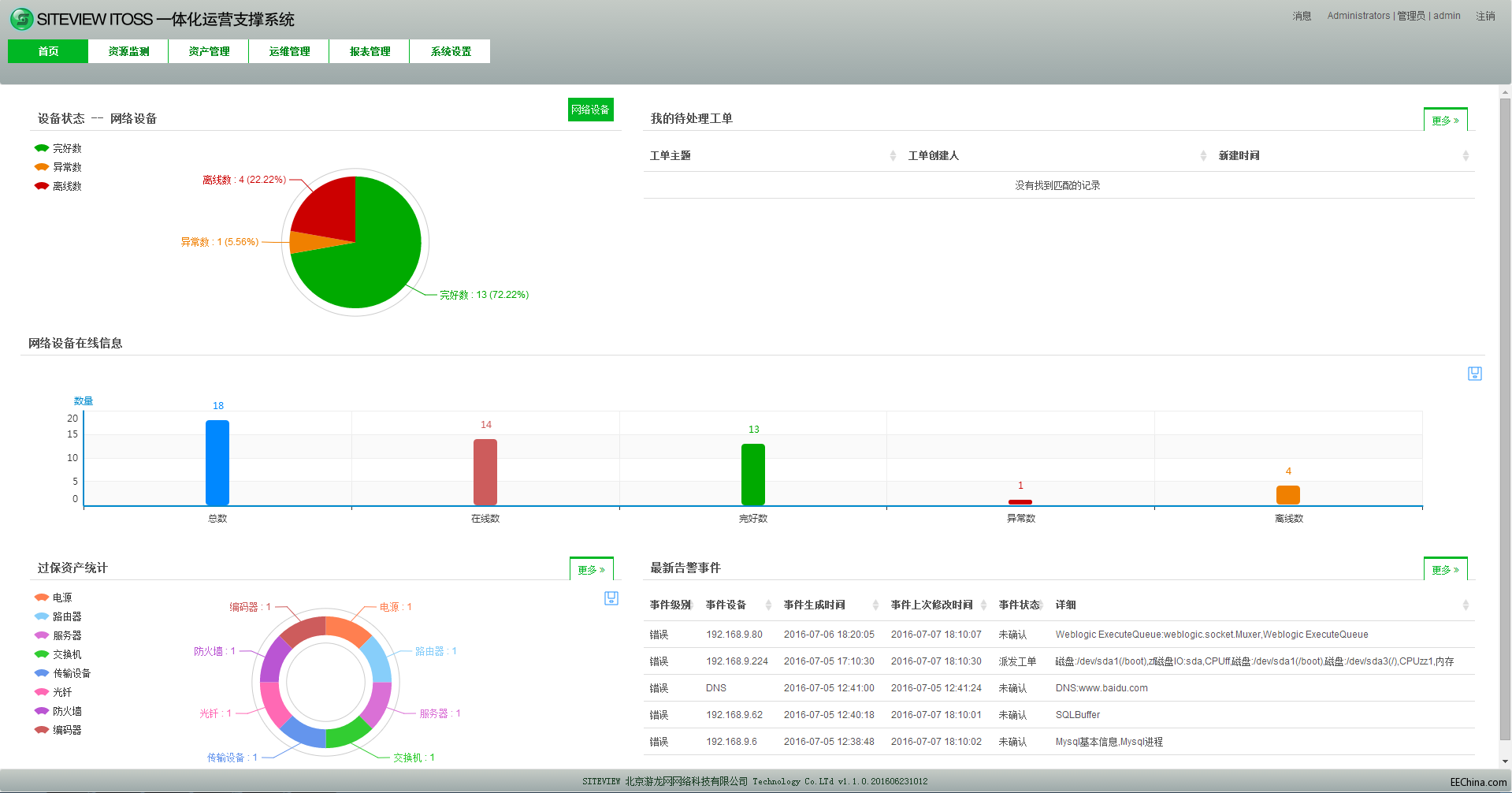Viewport: 1512px width, 793px height.
Task: Open the 系统设置 navigation menu
Action: coord(450,51)
